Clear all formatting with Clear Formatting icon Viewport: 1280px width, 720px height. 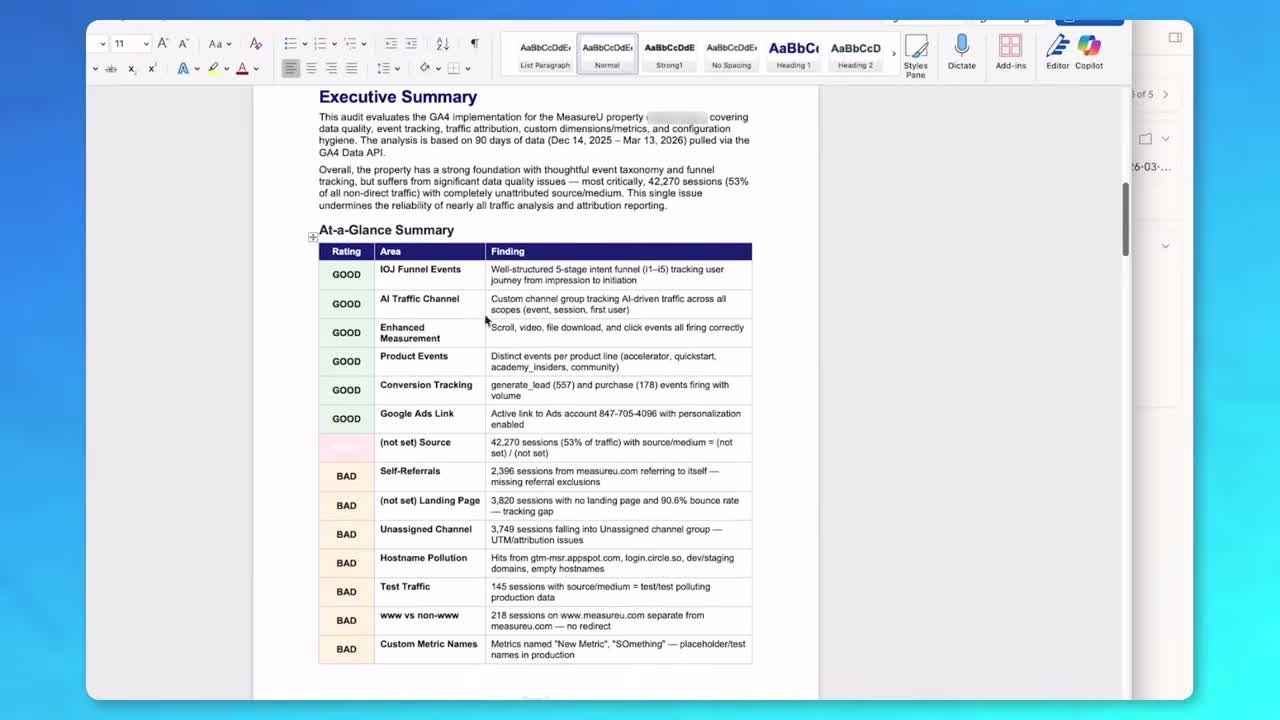click(x=256, y=44)
